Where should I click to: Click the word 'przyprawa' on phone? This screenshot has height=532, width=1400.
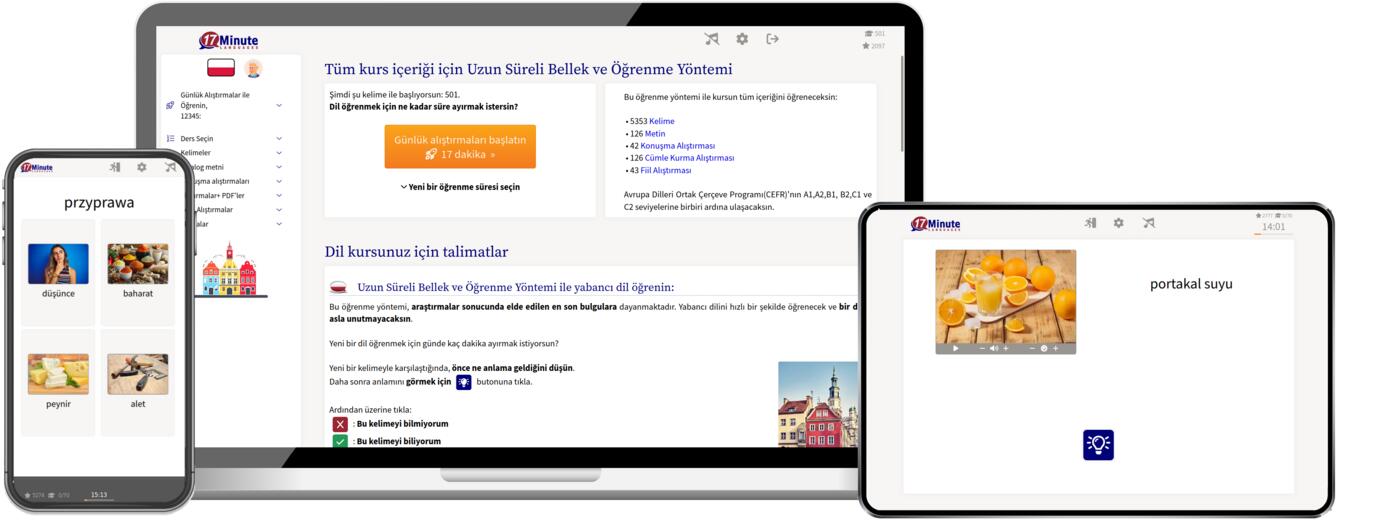pyautogui.click(x=99, y=202)
